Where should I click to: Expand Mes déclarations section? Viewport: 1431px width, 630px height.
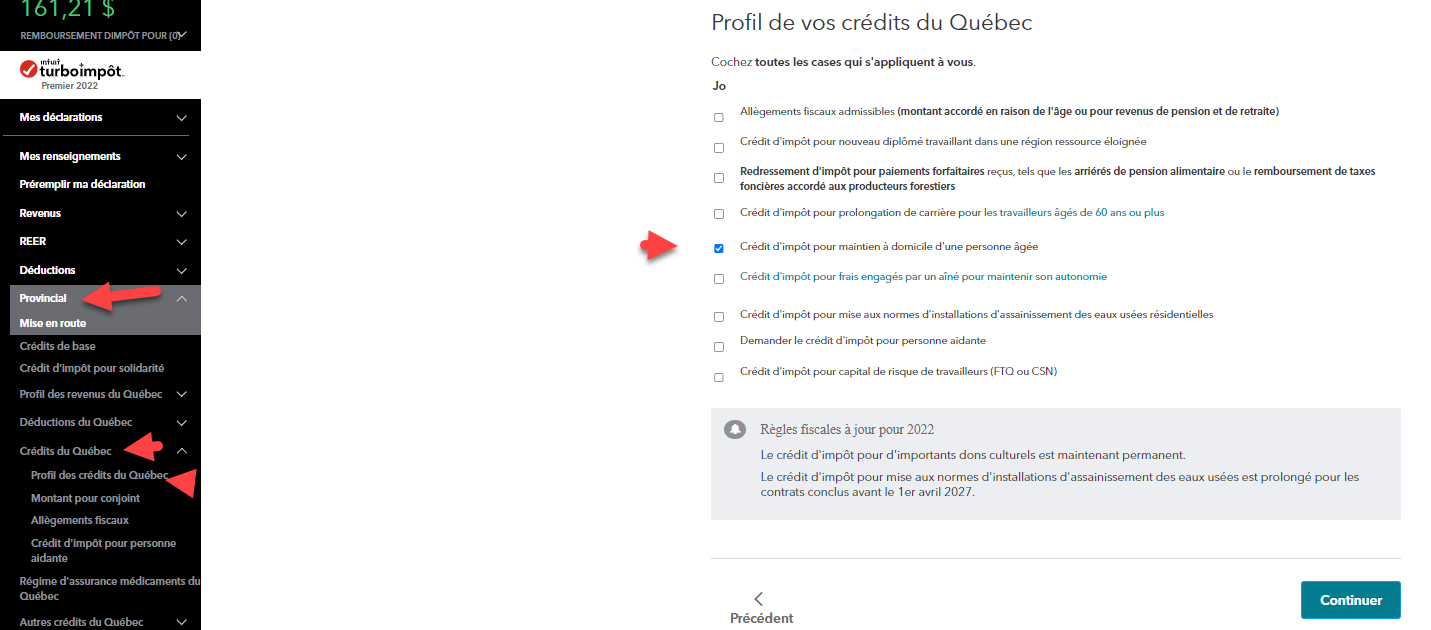coord(181,118)
